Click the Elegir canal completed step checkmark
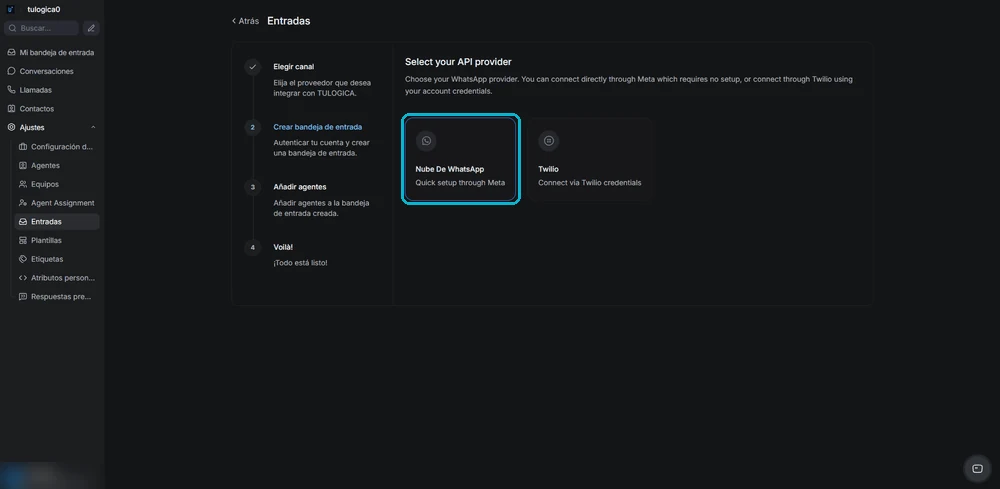The width and height of the screenshot is (1000, 489). pyautogui.click(x=253, y=66)
